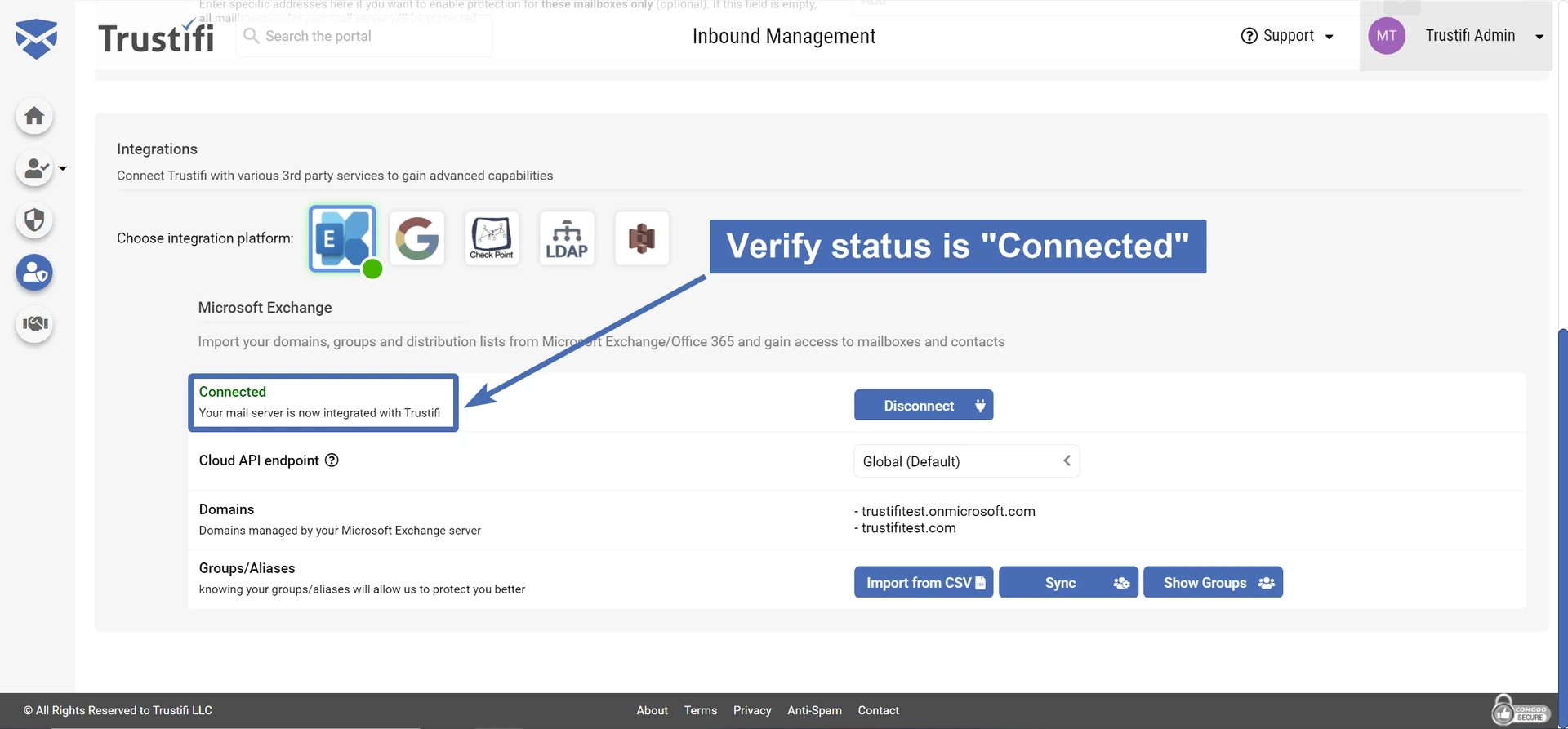Choose the AWS S3 integration icon
Image resolution: width=1568 pixels, height=729 pixels.
click(x=642, y=238)
